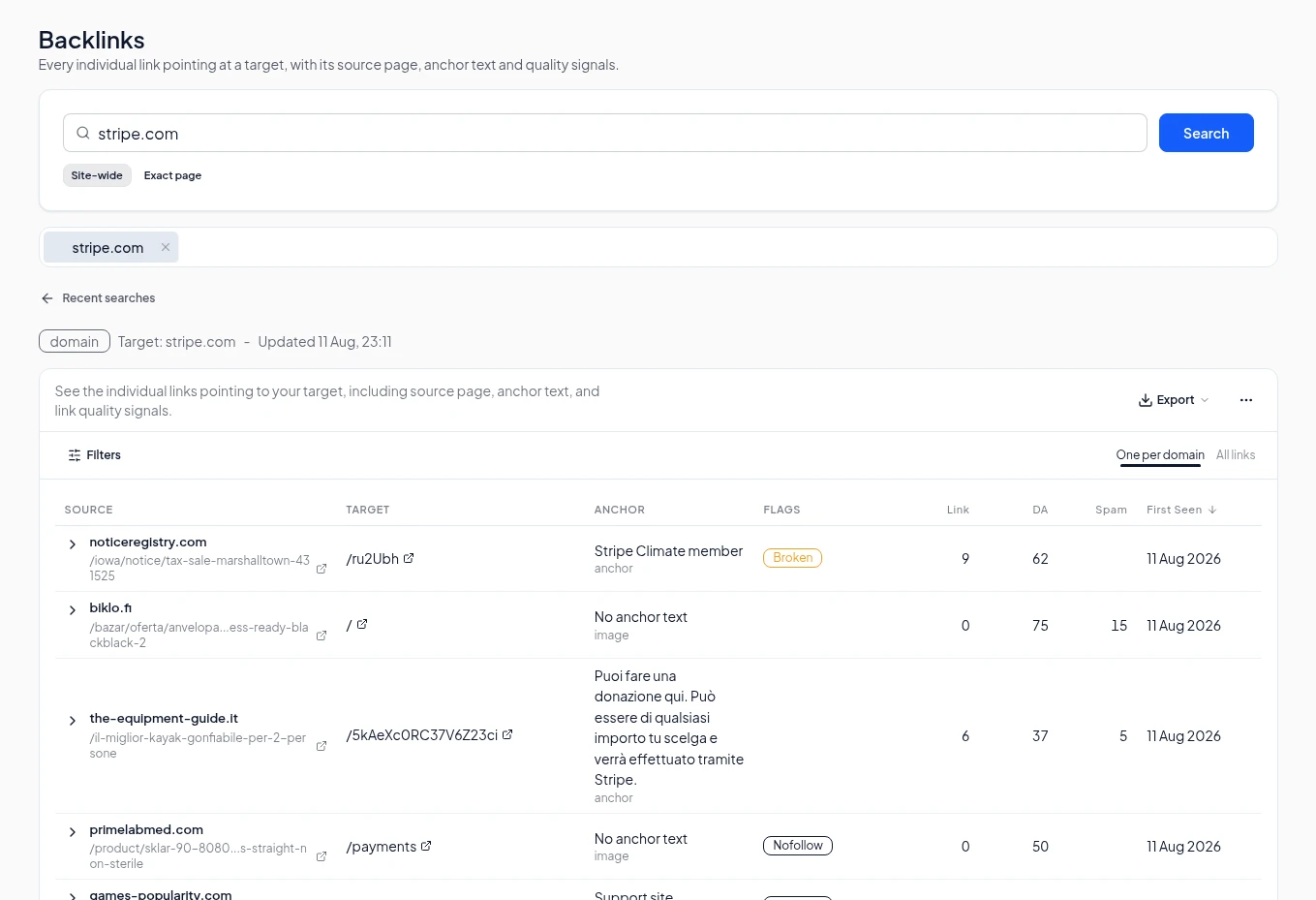Click the Stripe Climate member anchor text
Viewport: 1316px width, 900px height.
[x=668, y=551]
